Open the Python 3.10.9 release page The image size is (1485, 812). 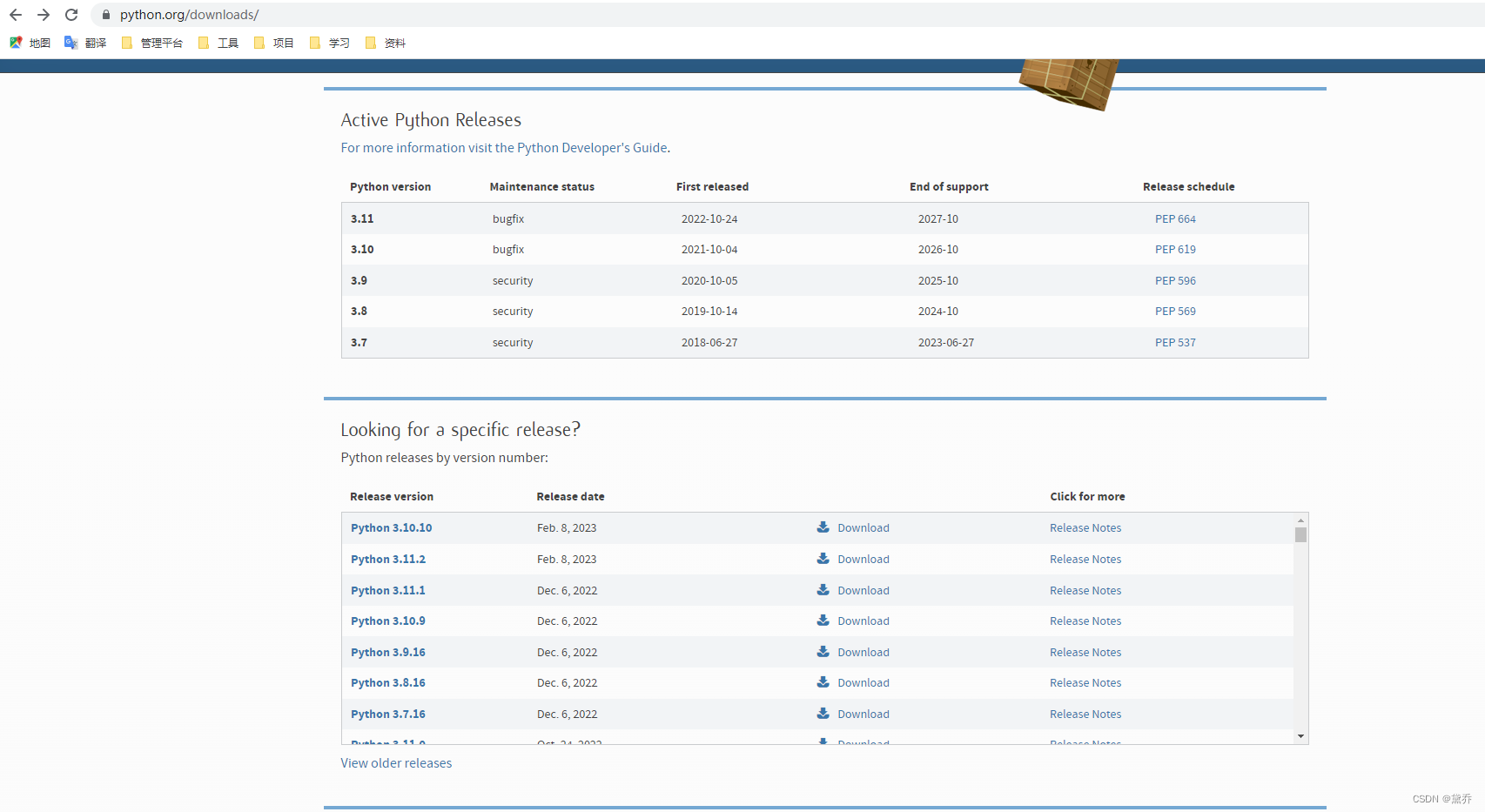[x=388, y=621]
